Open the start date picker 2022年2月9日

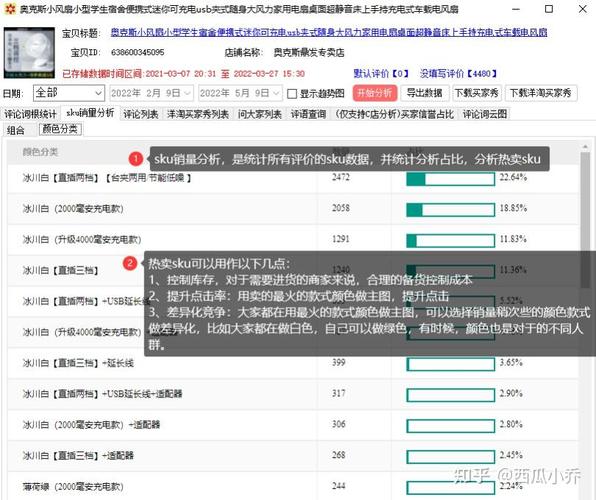151,93
